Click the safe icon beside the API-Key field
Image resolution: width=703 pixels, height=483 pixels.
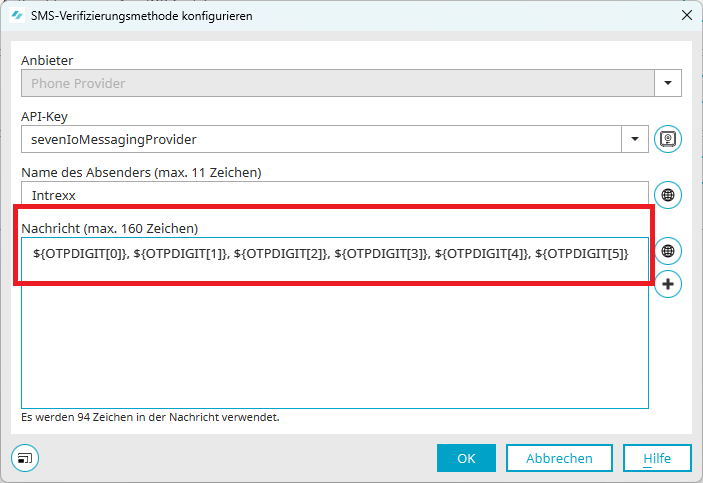coord(667,139)
